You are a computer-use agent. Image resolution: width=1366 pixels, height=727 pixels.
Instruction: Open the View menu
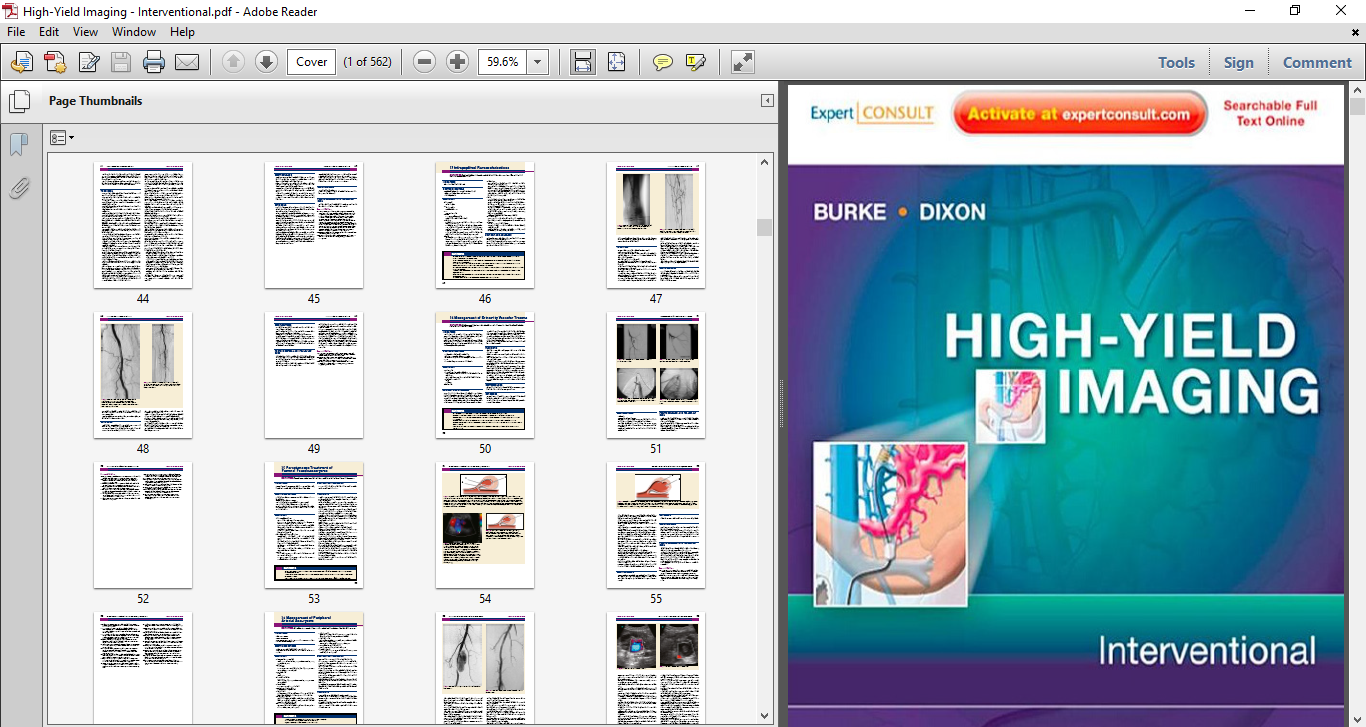85,32
